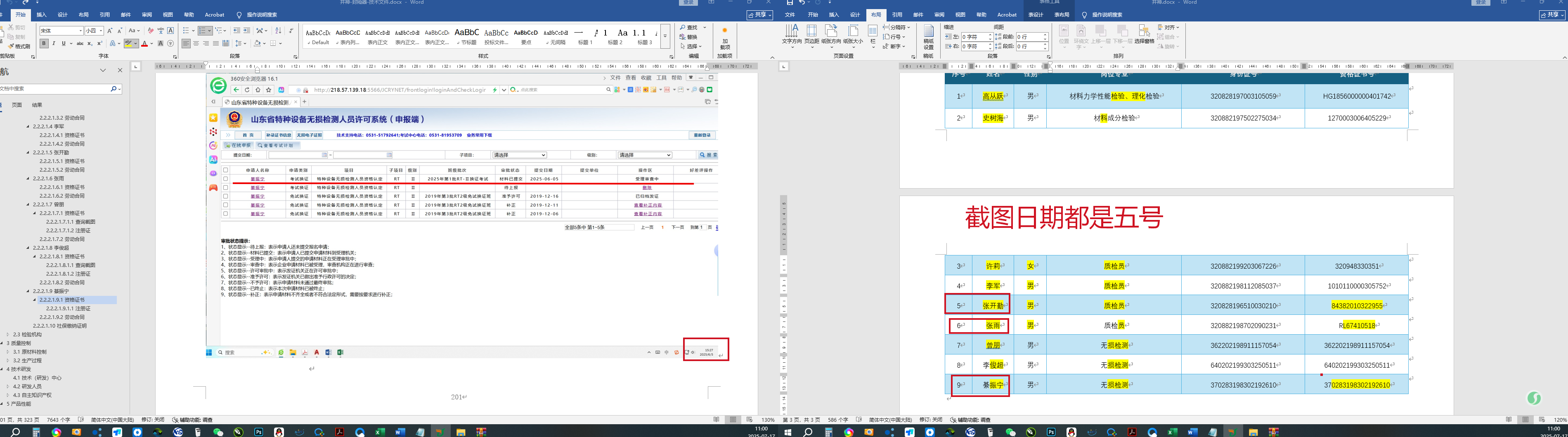Viewport: 1568px width, 437px height.
Task: Collapse the 2.2.2.1.4 李军 heading
Action: tap(28, 127)
